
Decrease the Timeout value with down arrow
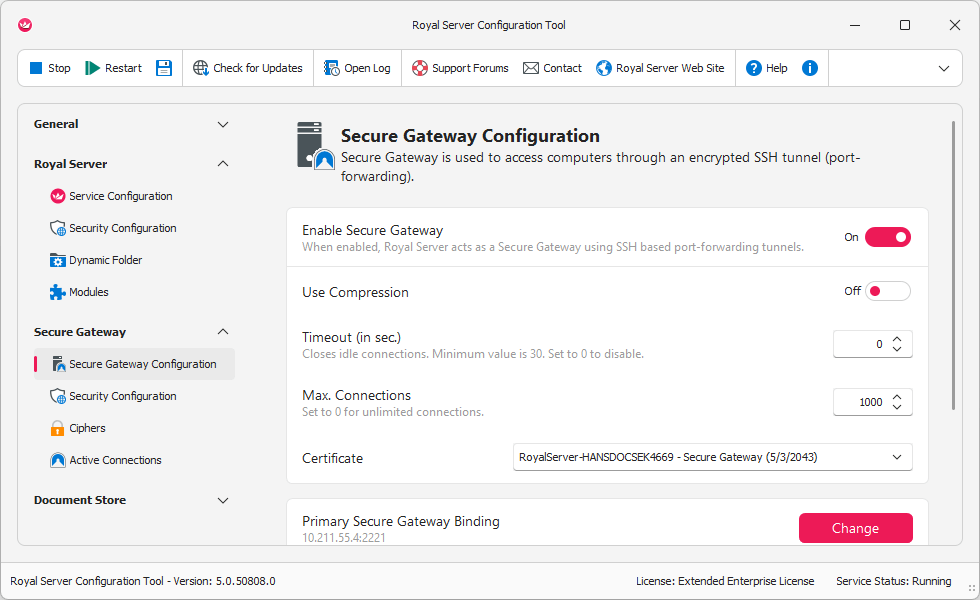click(897, 349)
